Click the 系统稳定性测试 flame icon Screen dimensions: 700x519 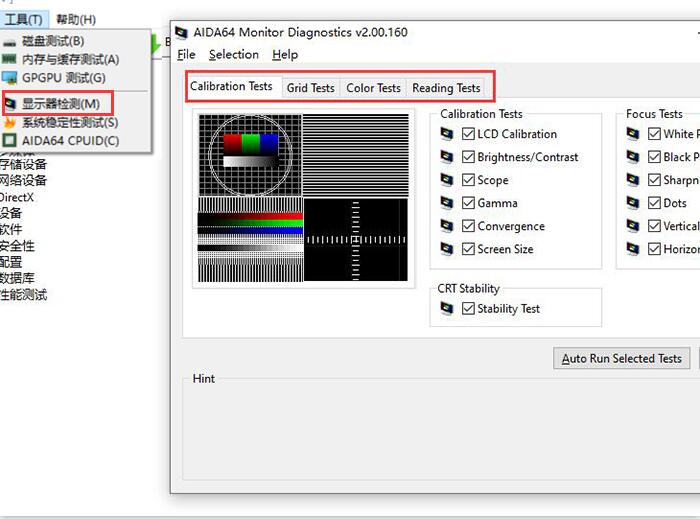[10, 122]
